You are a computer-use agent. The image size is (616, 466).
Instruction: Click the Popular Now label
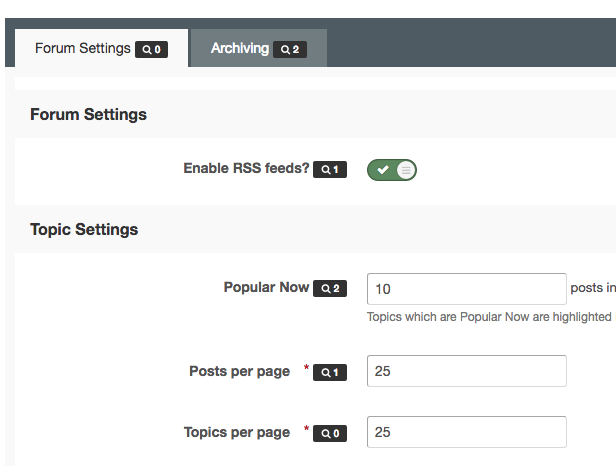click(266, 287)
